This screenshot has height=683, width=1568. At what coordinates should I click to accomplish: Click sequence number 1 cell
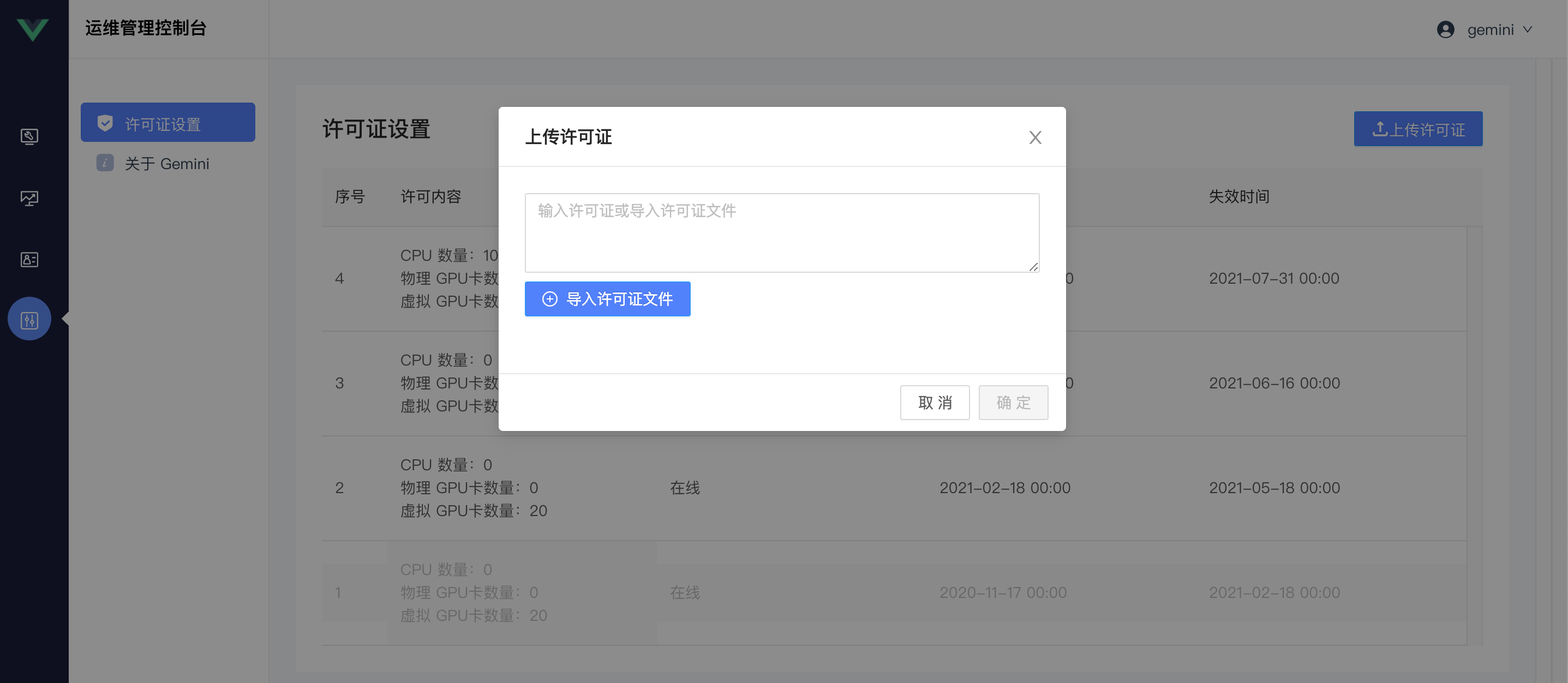[x=338, y=592]
